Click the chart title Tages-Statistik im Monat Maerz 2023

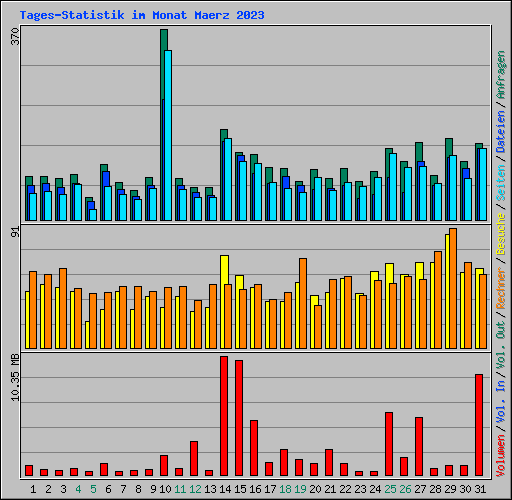(142, 15)
